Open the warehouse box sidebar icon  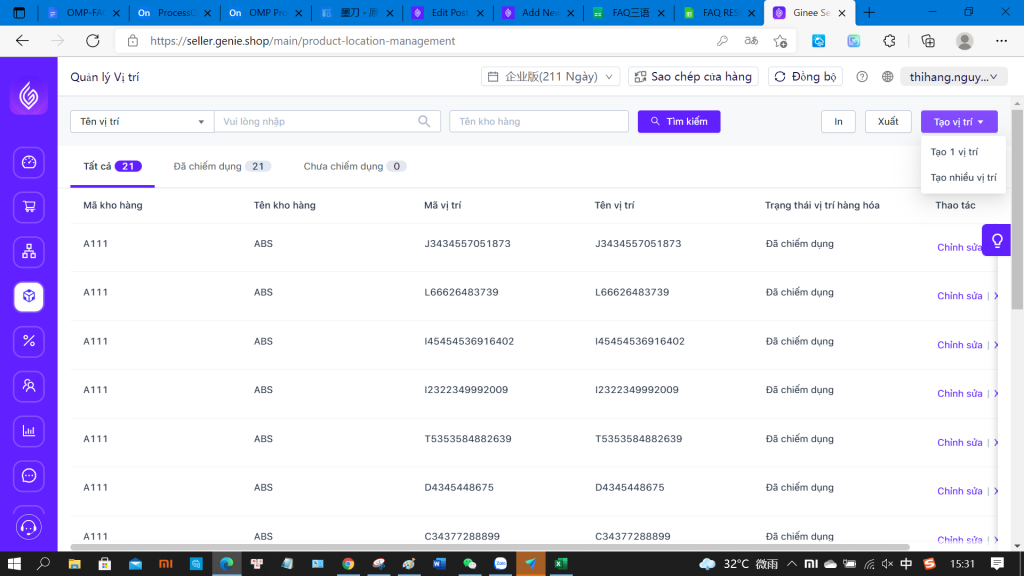29,296
